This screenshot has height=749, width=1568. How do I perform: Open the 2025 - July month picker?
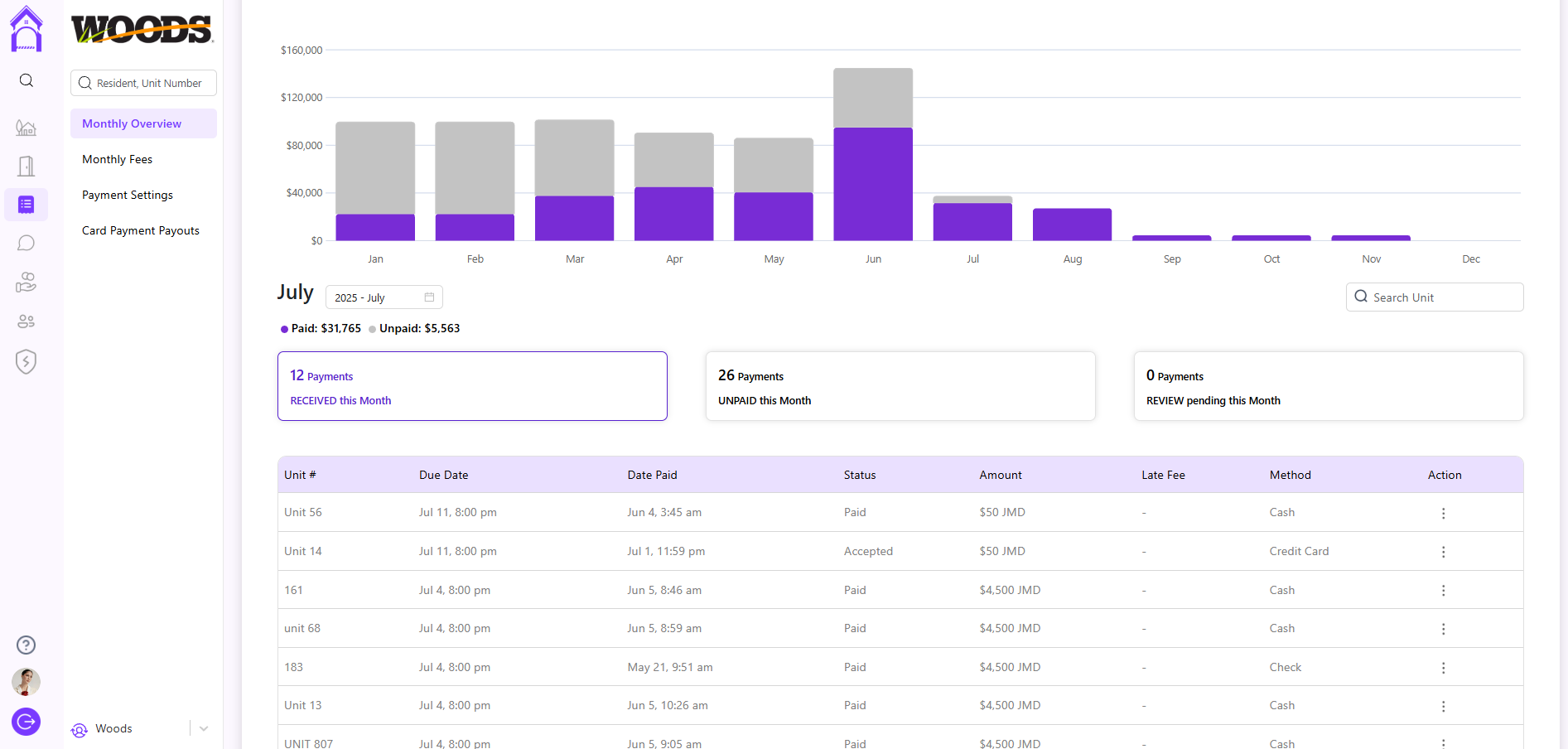[x=384, y=297]
